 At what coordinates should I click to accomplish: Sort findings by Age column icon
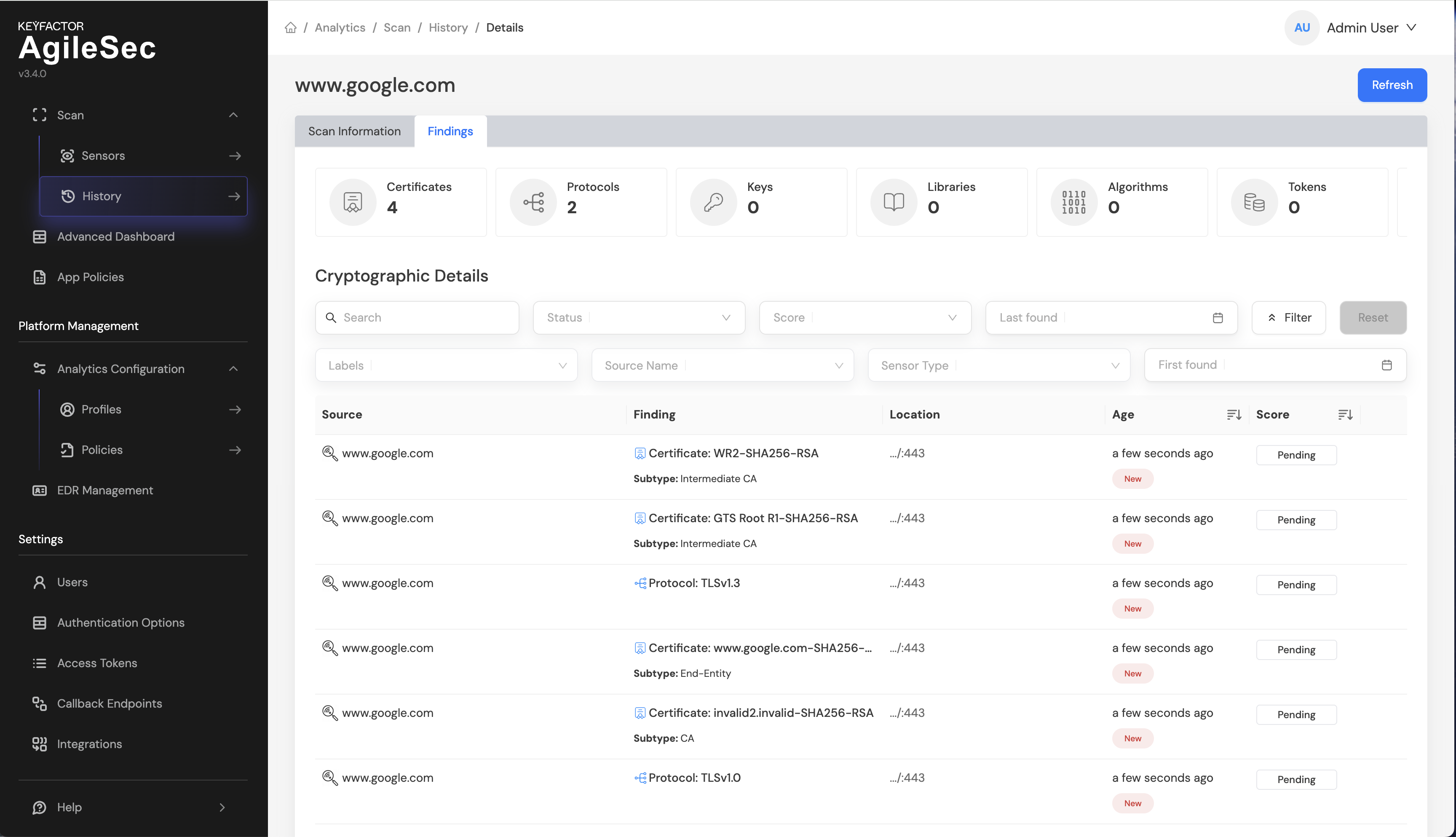1234,414
